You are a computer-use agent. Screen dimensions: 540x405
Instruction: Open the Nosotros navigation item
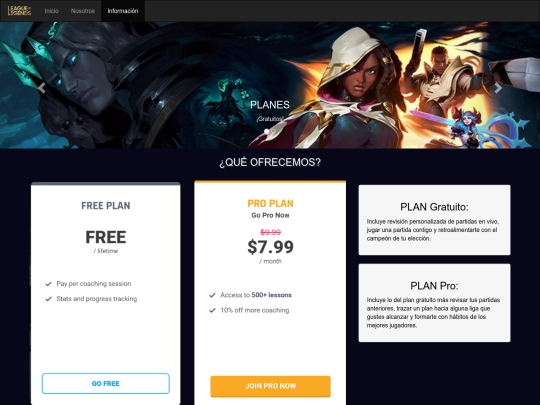(x=83, y=11)
